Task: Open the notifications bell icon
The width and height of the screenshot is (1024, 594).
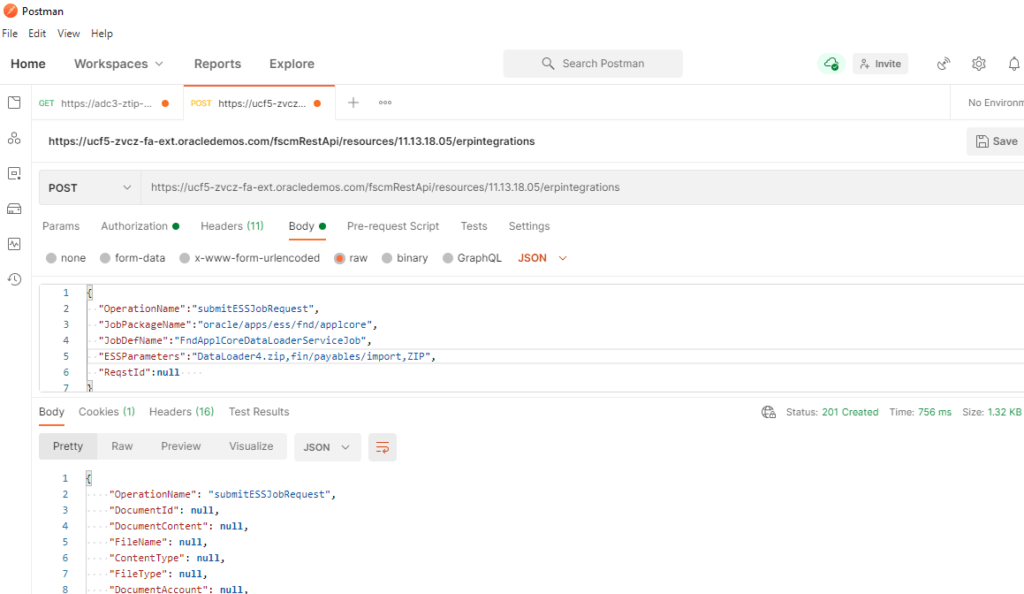Action: coord(1014,63)
